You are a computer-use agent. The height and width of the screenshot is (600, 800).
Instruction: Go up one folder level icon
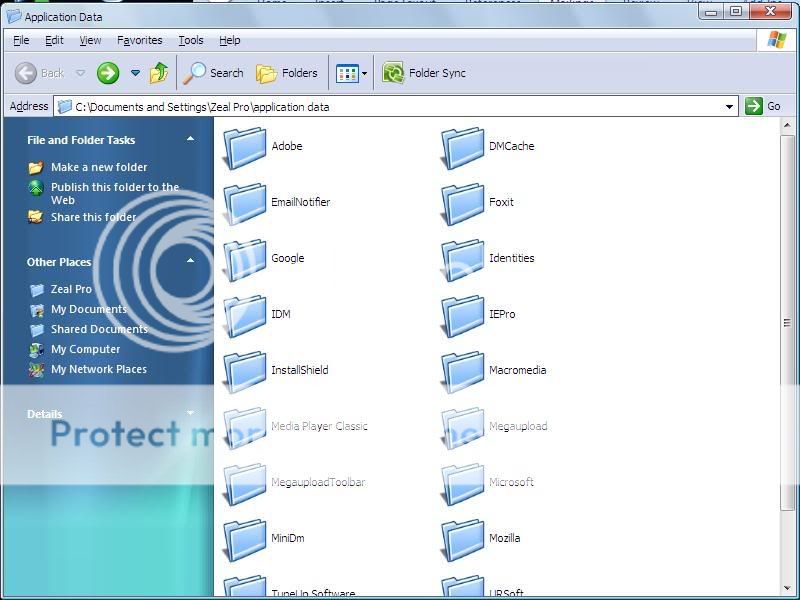tap(159, 73)
